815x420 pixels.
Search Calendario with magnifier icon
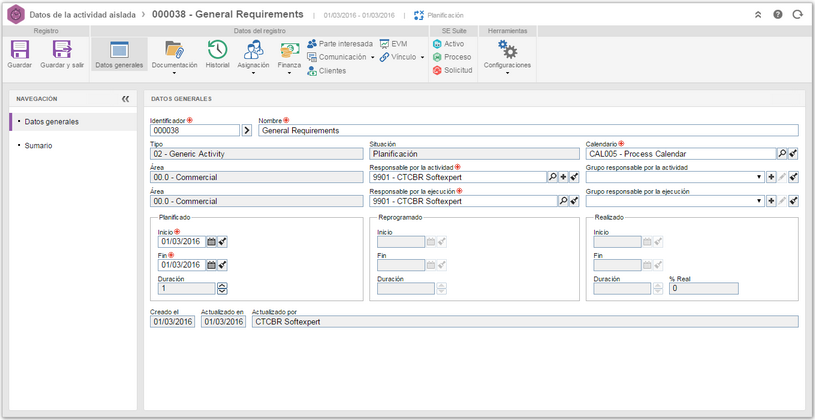point(782,154)
